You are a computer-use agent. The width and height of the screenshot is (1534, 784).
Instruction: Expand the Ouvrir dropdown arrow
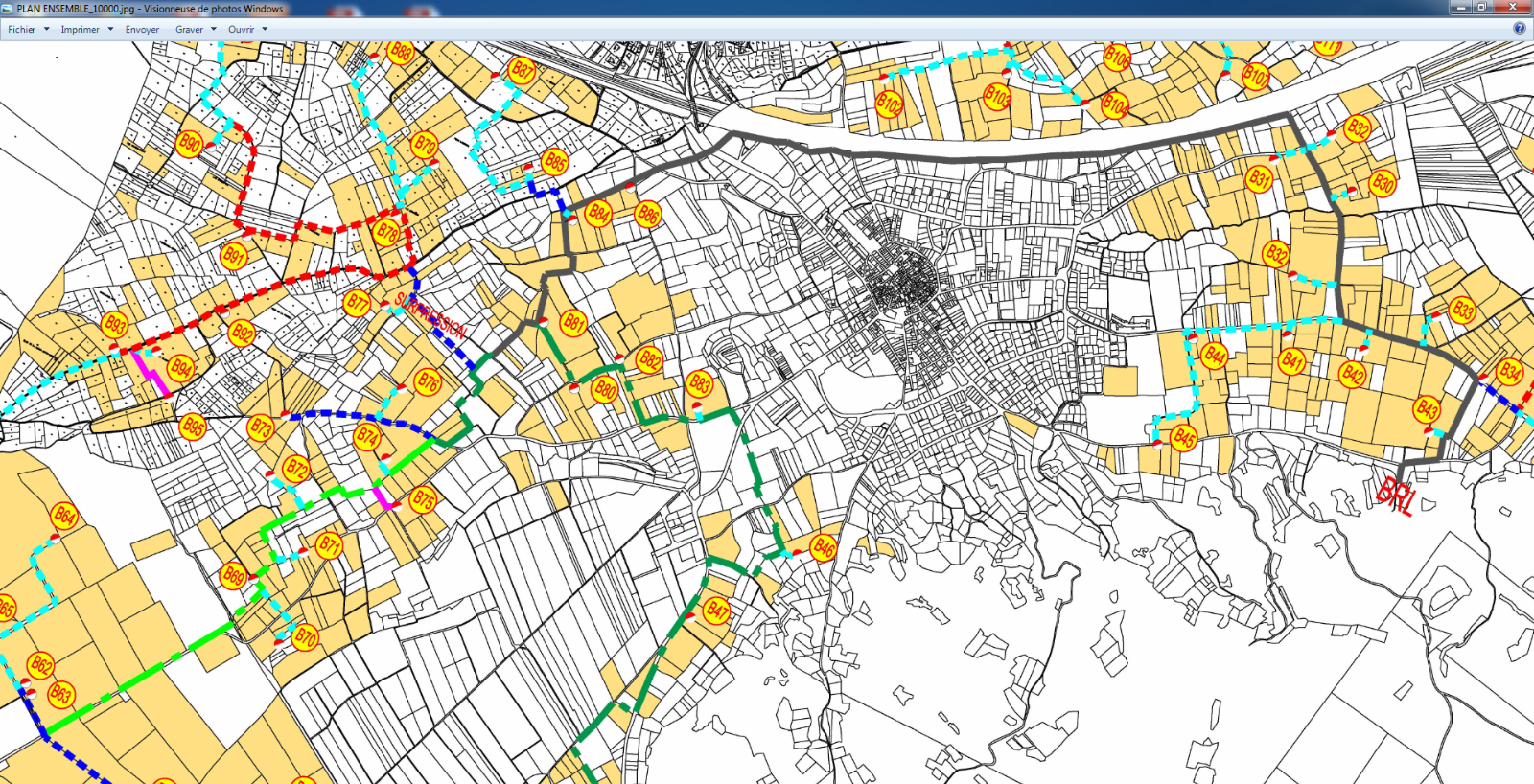[x=265, y=30]
